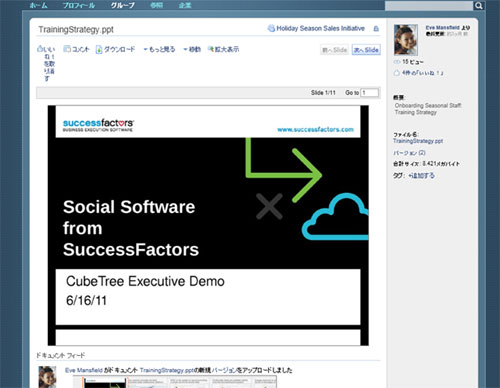Screen dimensions: 500x388
Task: Open Eve Mansfield link in document feed
Action: click(x=84, y=370)
